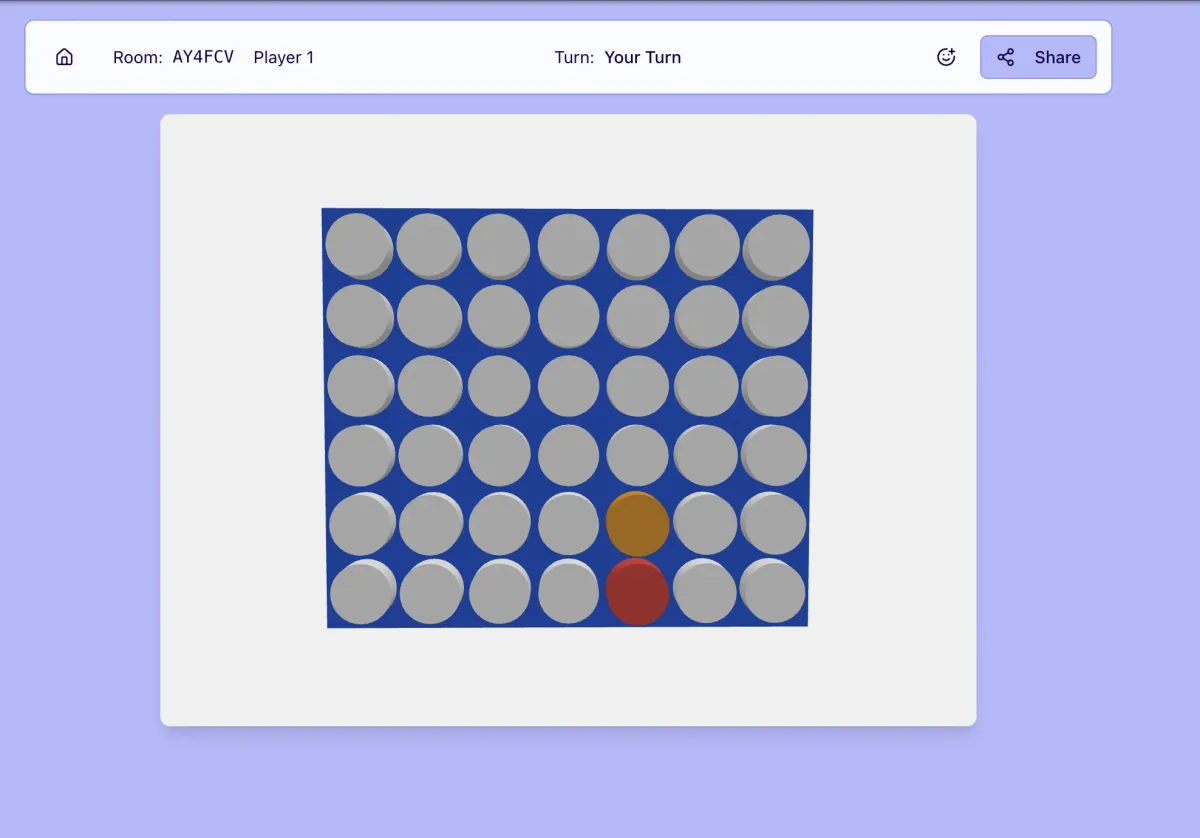The image size is (1200, 838).
Task: Click the top slot above the orange disc column
Action: point(639,246)
